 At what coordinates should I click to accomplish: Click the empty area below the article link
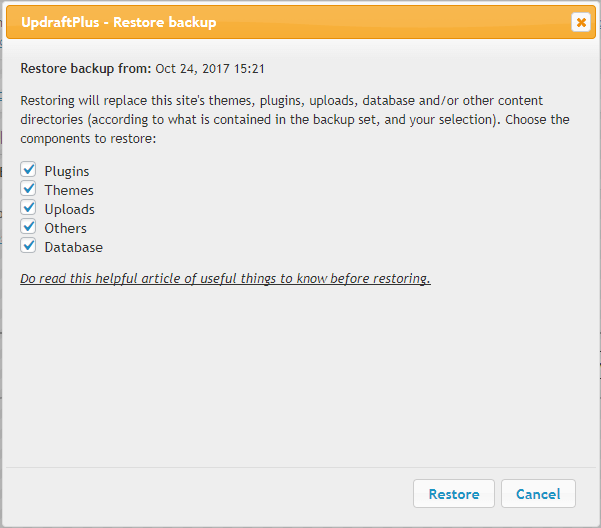[x=300, y=380]
